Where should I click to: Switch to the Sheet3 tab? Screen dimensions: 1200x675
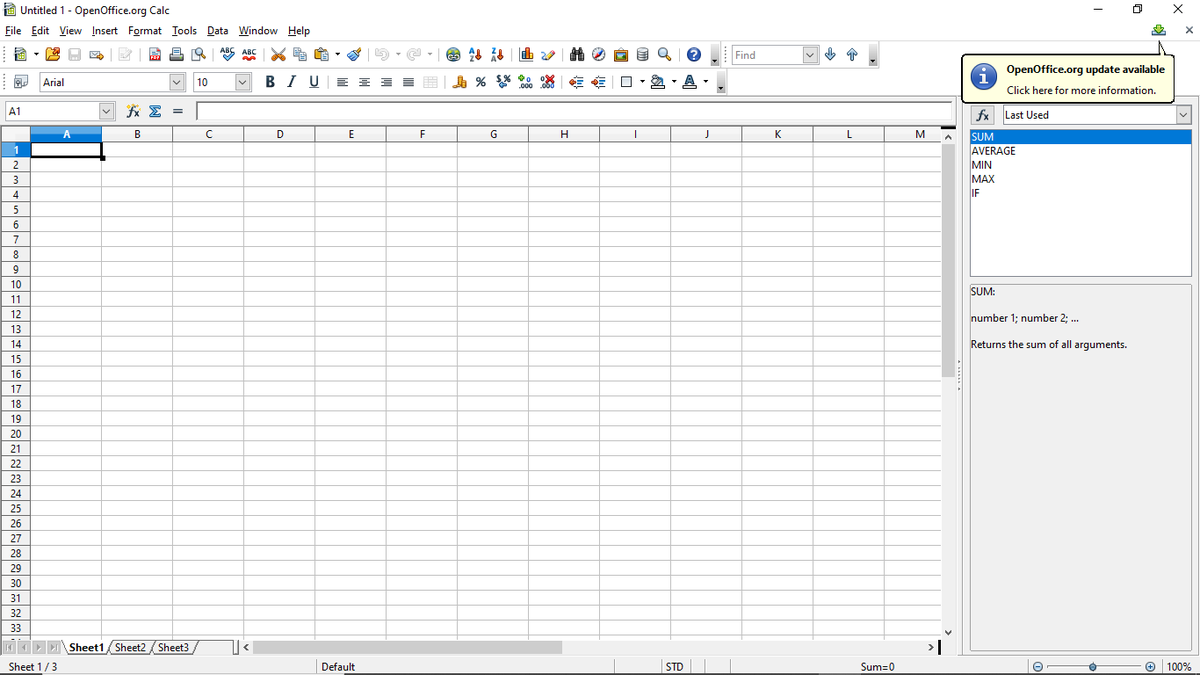click(x=173, y=648)
